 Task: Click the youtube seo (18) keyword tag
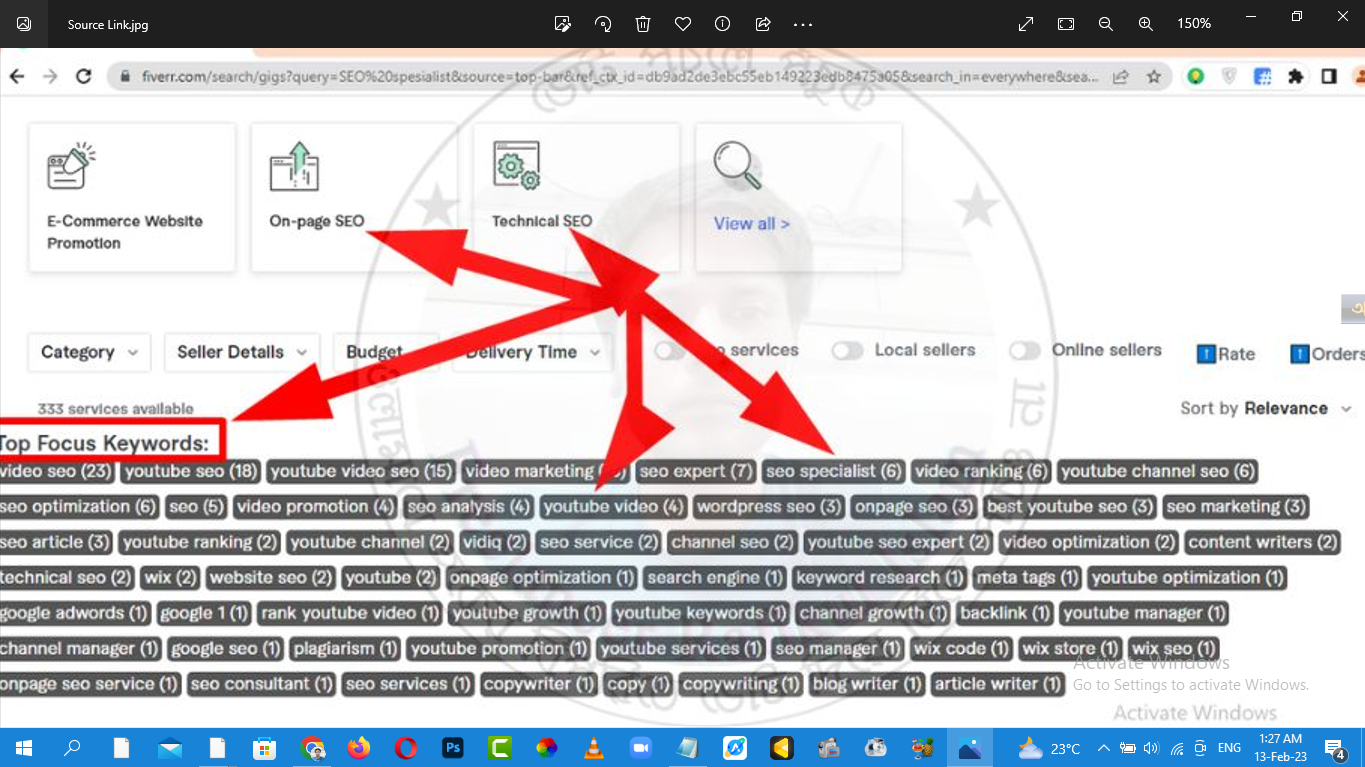pyautogui.click(x=190, y=471)
